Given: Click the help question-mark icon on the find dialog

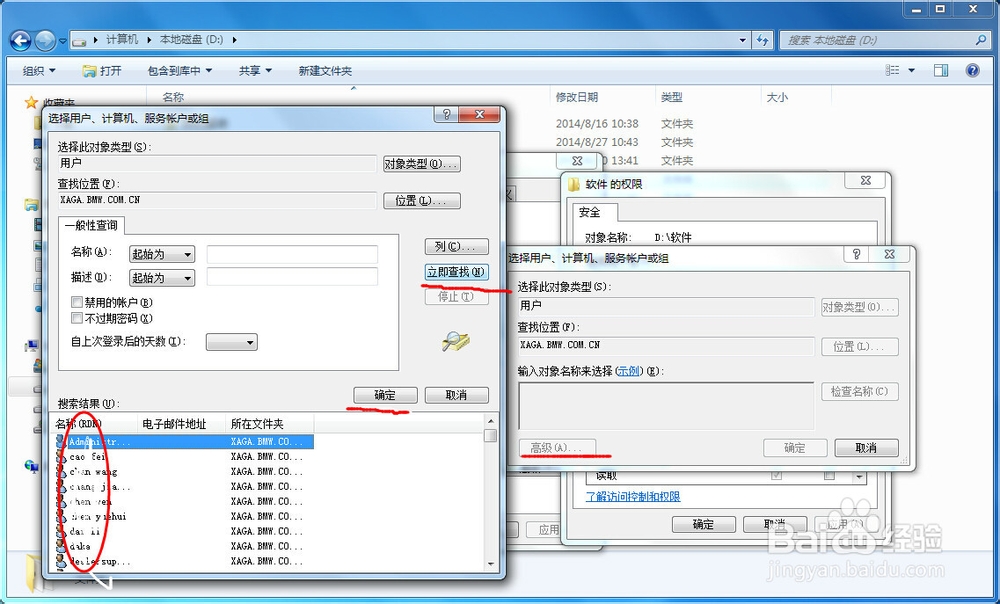Looking at the screenshot, I should point(445,115).
